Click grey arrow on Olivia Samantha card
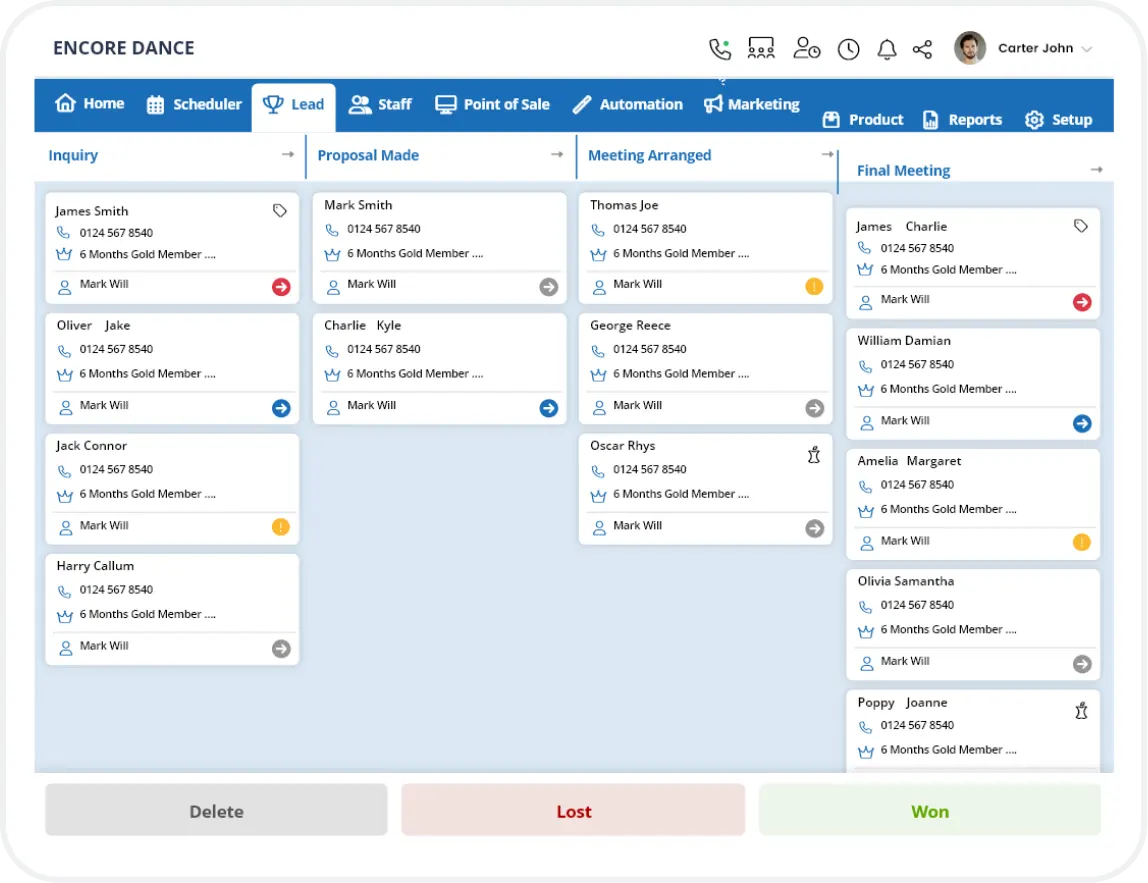Viewport: 1148px width, 883px height. 1082,664
